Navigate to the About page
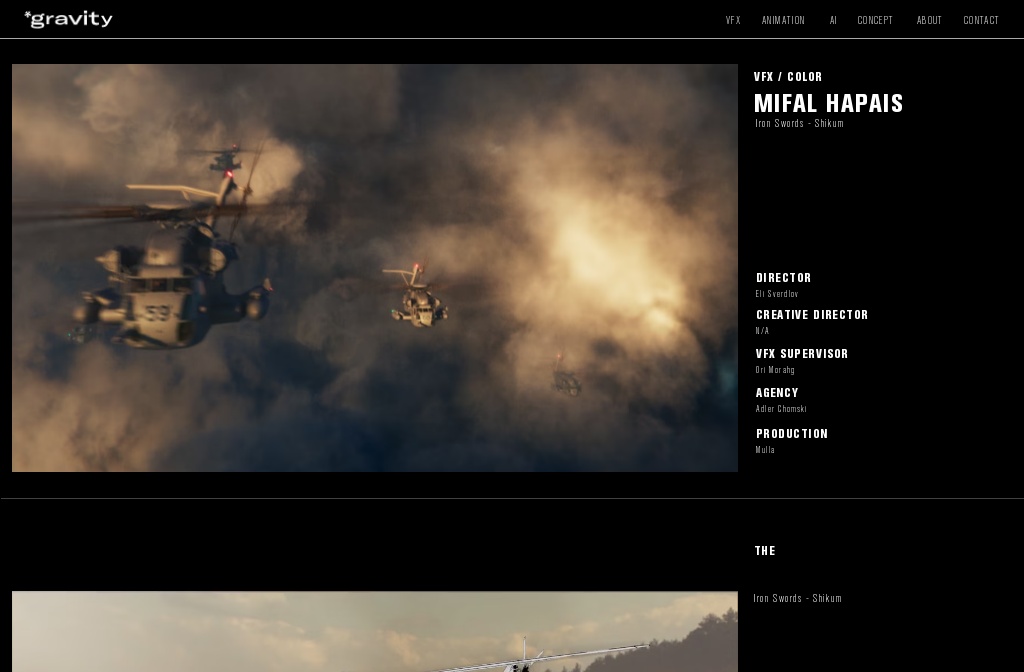The height and width of the screenshot is (672, 1024). pyautogui.click(x=929, y=20)
